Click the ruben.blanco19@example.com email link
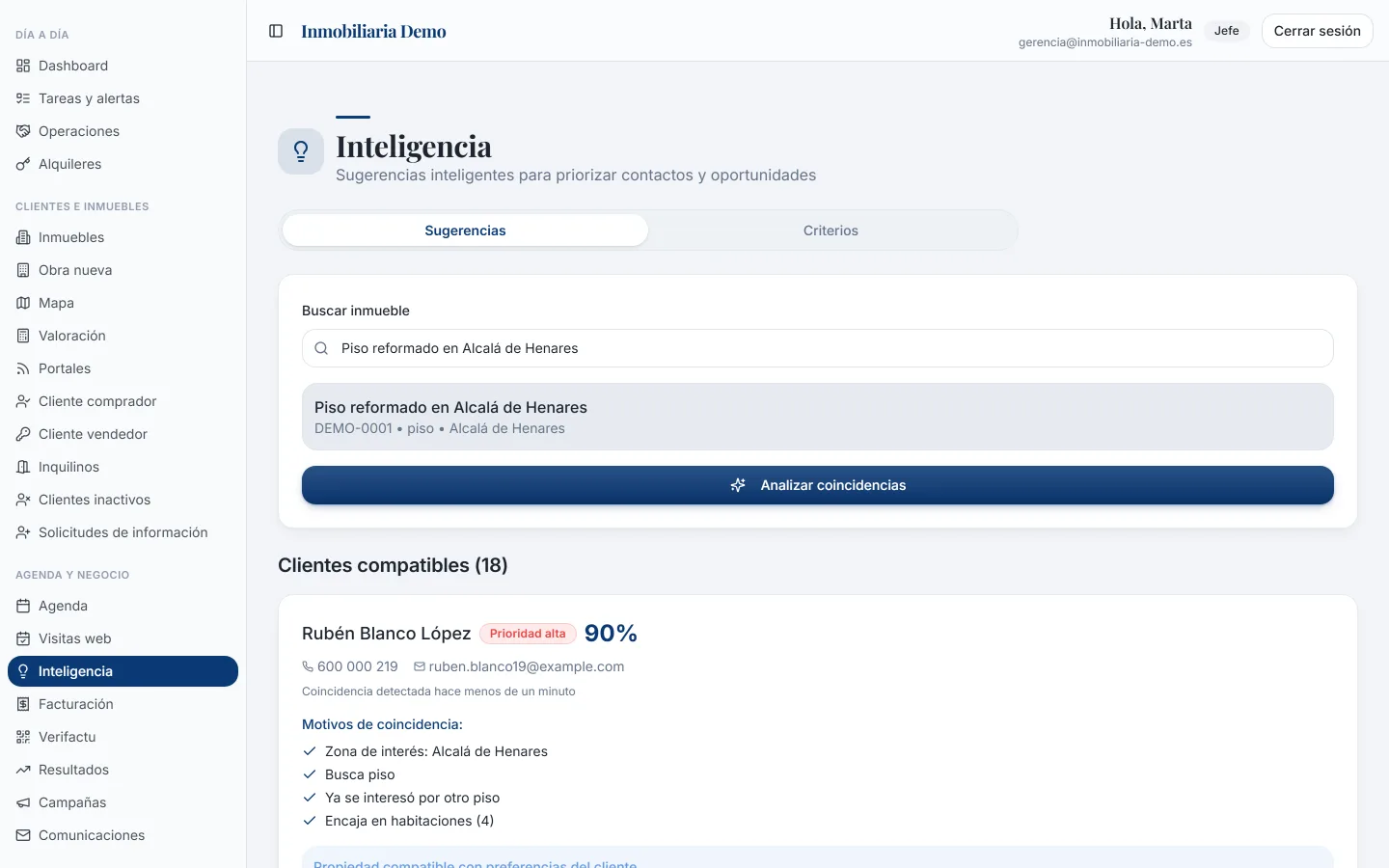This screenshot has height=868, width=1389. coord(526,666)
